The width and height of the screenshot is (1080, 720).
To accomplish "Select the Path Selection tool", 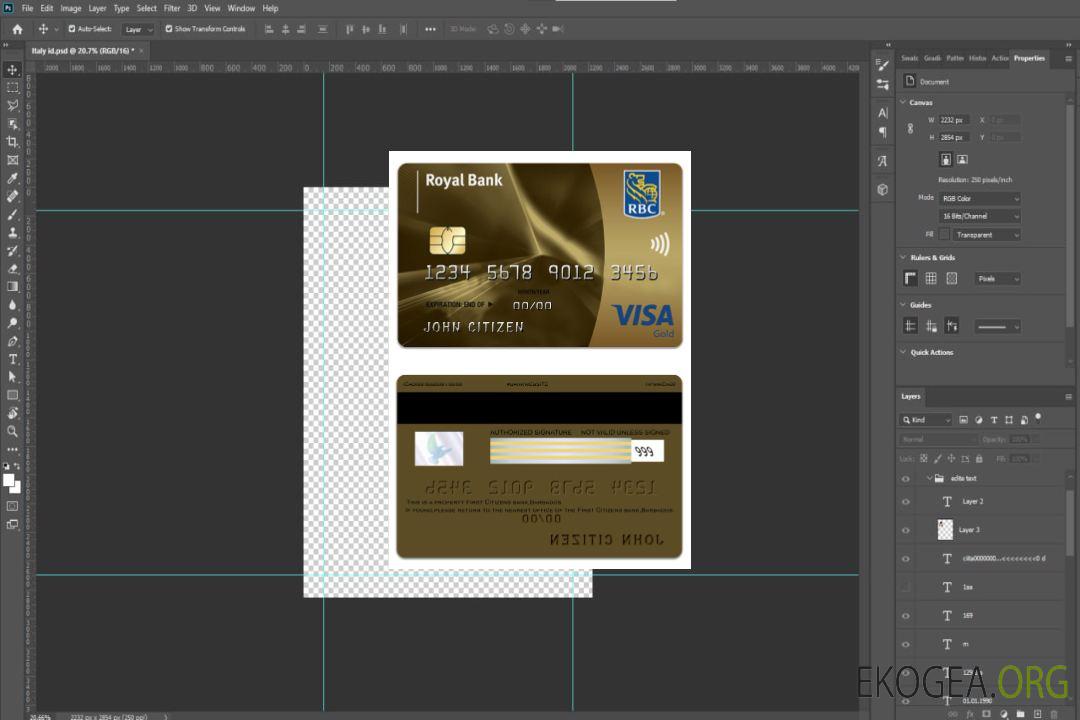I will click(12, 377).
